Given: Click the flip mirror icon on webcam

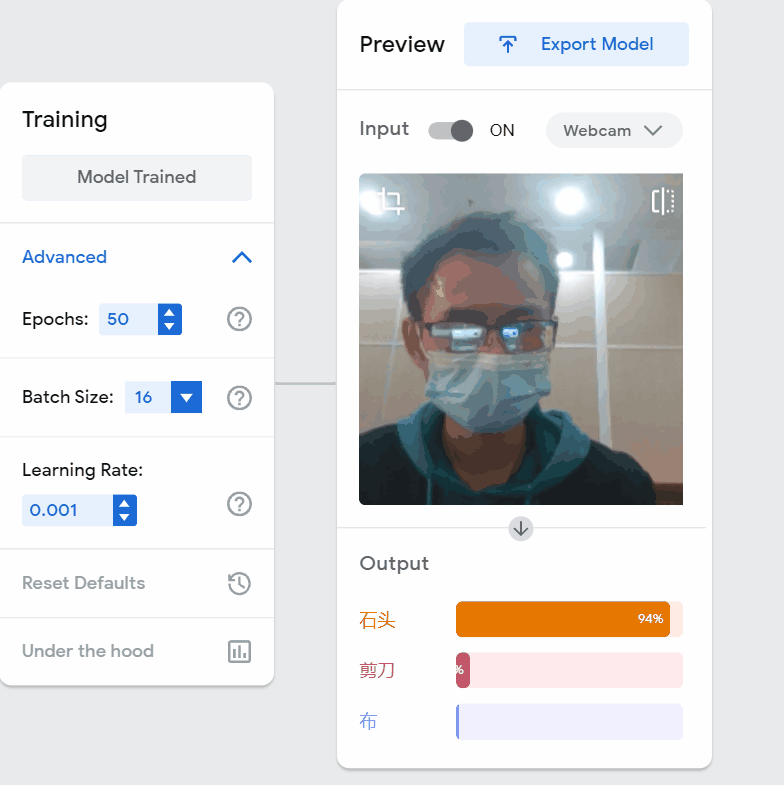Looking at the screenshot, I should point(663,201).
